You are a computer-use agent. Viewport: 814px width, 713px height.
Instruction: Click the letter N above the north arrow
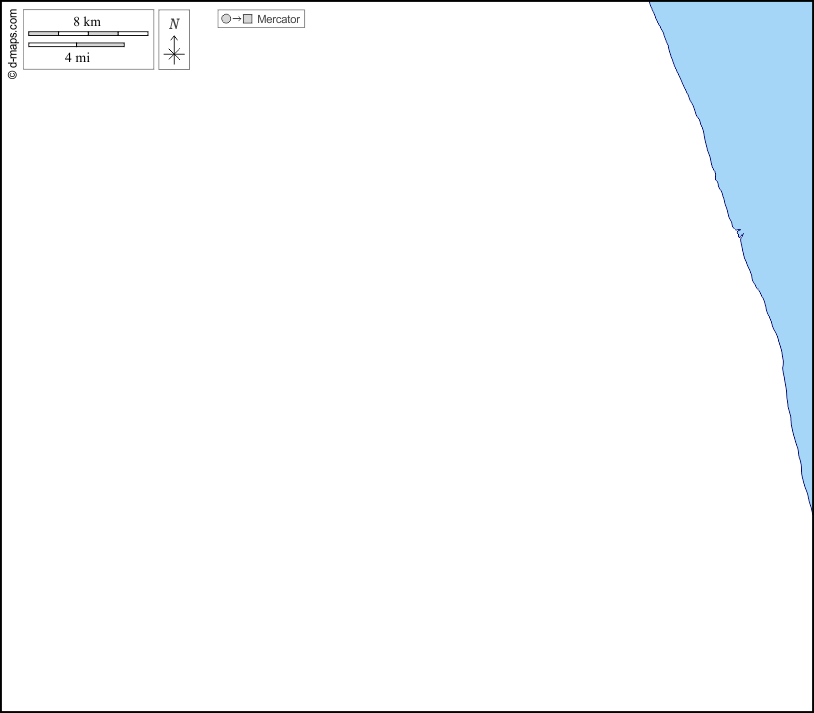174,24
